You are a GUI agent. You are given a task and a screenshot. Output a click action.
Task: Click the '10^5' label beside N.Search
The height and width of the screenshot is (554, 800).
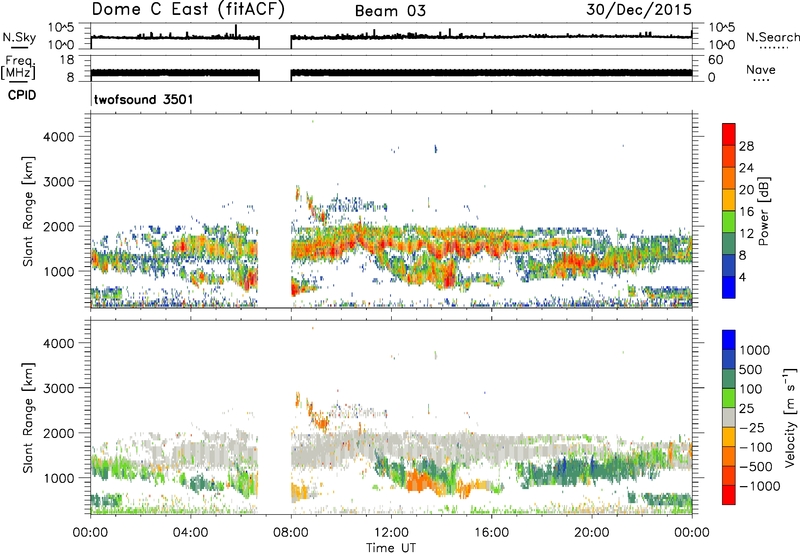click(x=721, y=28)
